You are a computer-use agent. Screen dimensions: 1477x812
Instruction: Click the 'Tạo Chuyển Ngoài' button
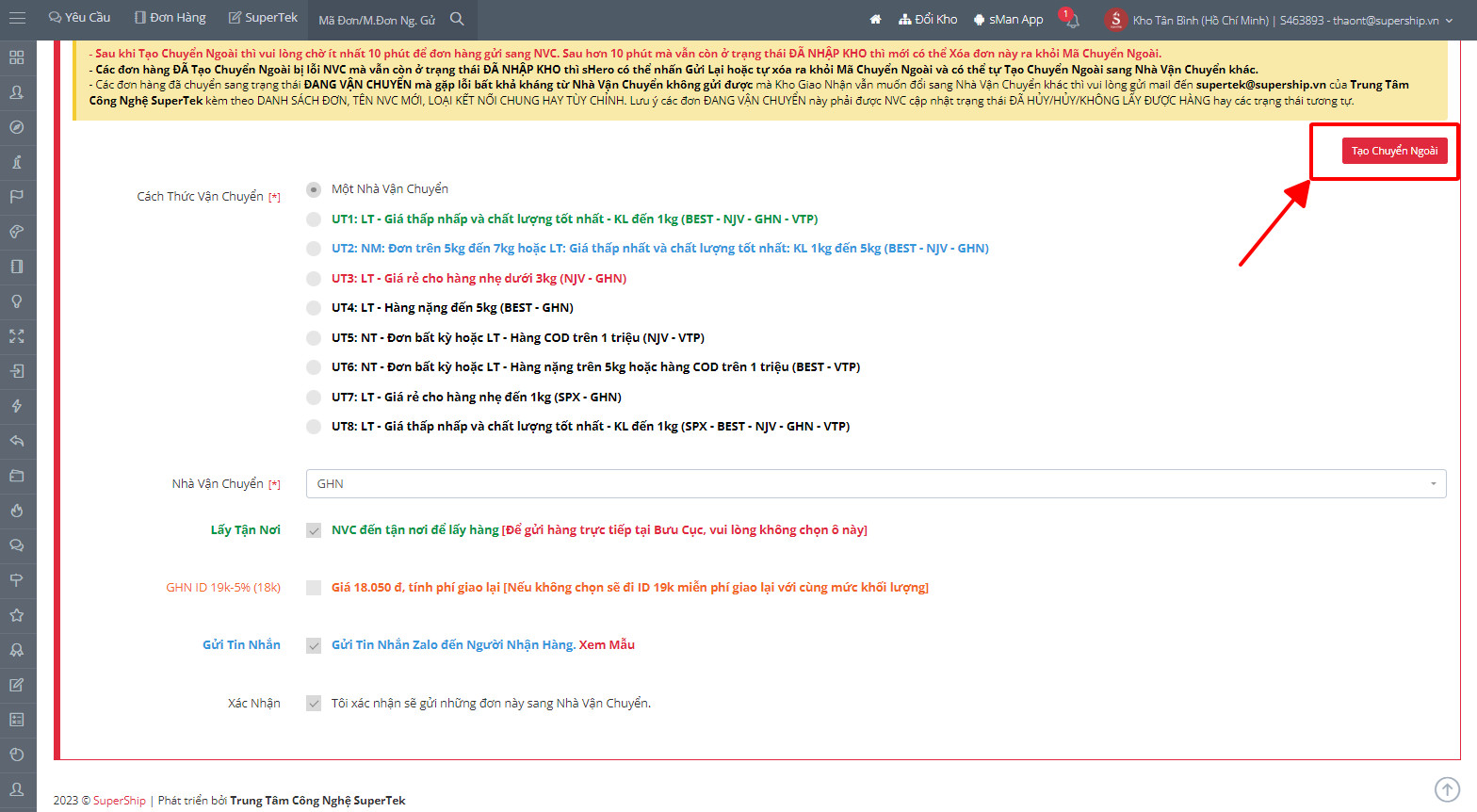[x=1394, y=151]
